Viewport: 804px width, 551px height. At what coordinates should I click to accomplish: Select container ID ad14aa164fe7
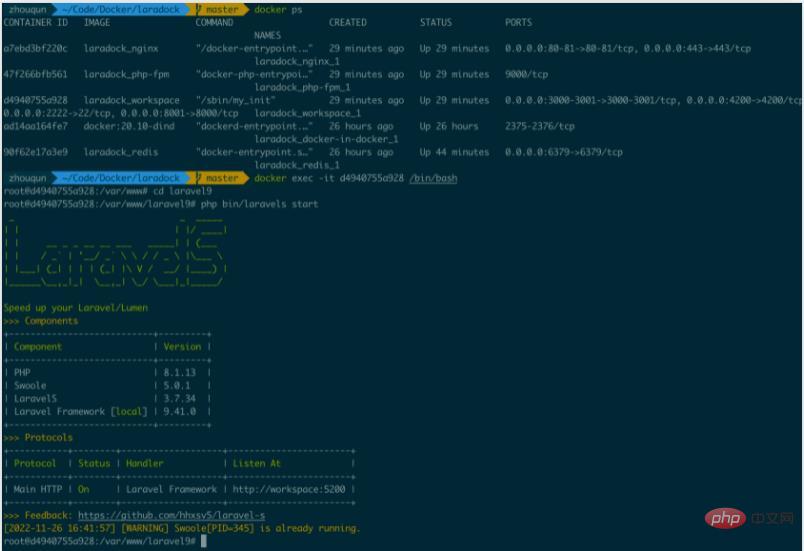(x=35, y=126)
